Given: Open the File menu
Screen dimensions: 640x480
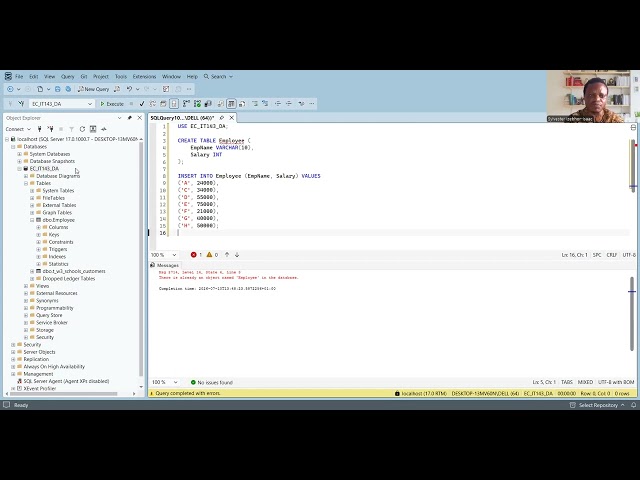Looking at the screenshot, I should click(x=19, y=76).
